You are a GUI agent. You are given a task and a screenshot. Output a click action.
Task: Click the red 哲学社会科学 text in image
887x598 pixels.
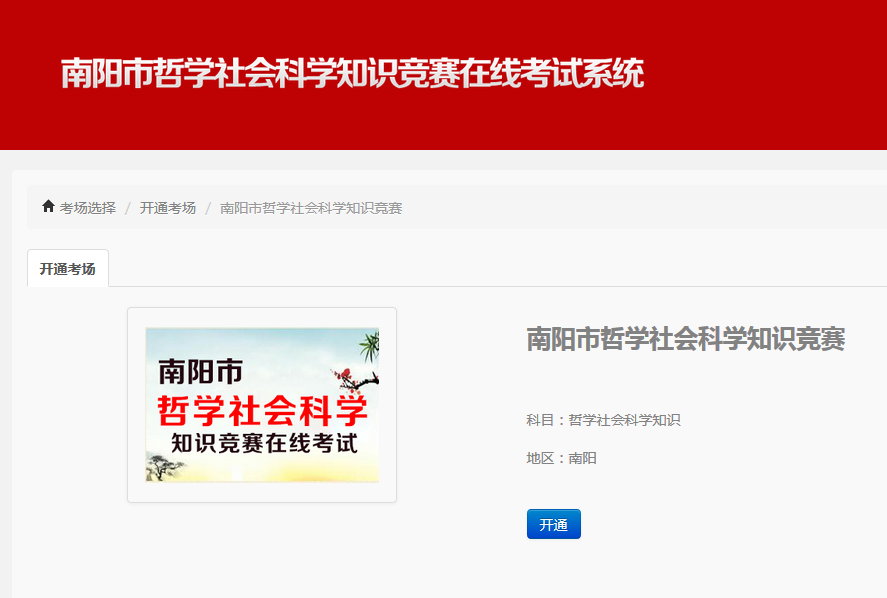click(262, 410)
